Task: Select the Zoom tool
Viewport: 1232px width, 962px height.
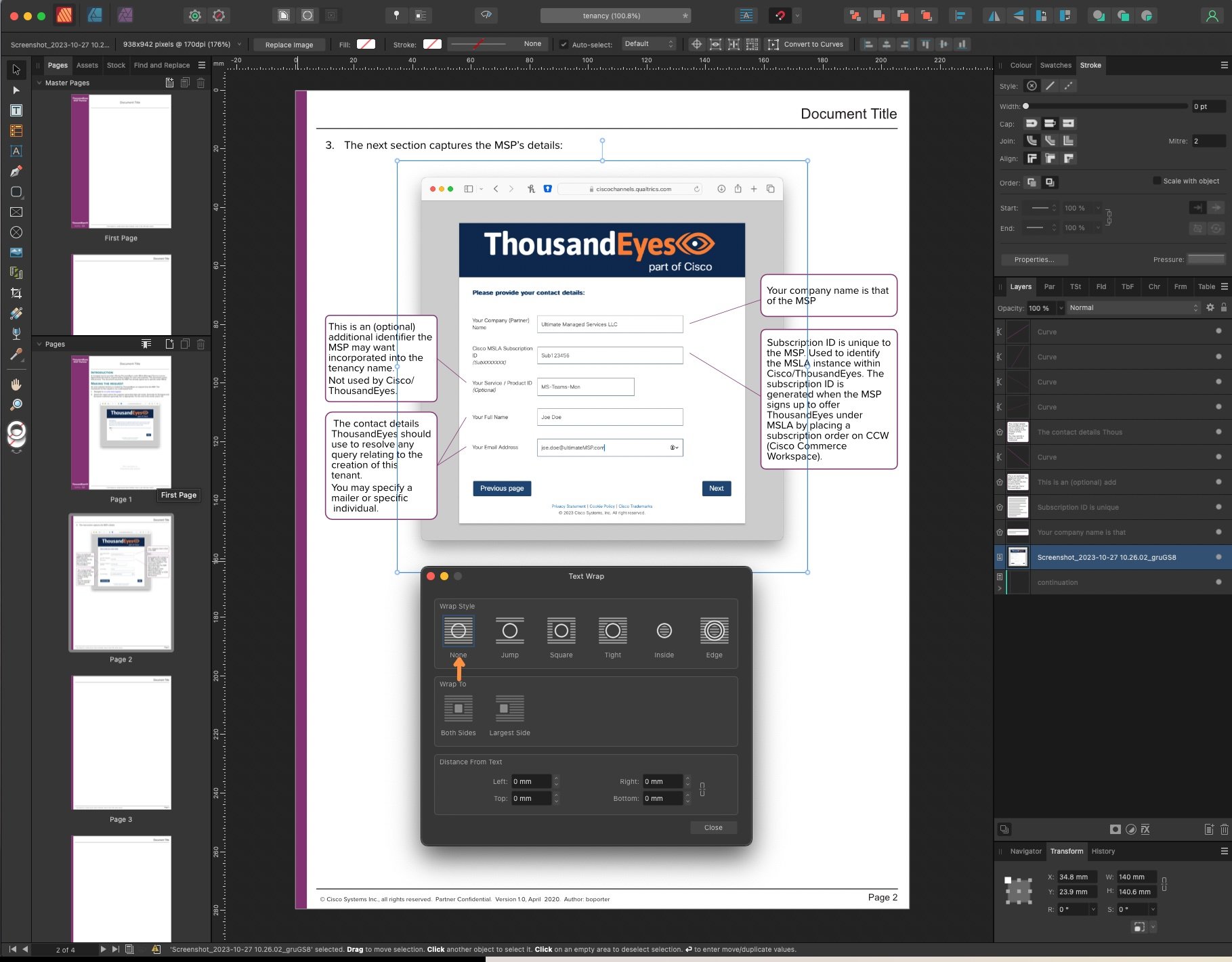Action: click(16, 405)
